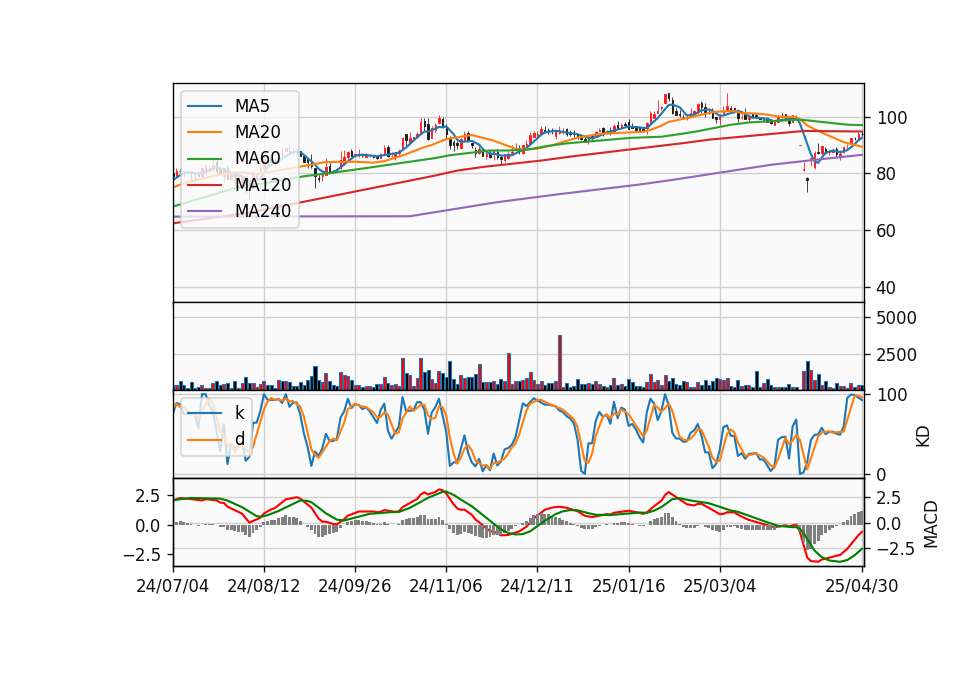Click the MA60 legend label

point(257,159)
